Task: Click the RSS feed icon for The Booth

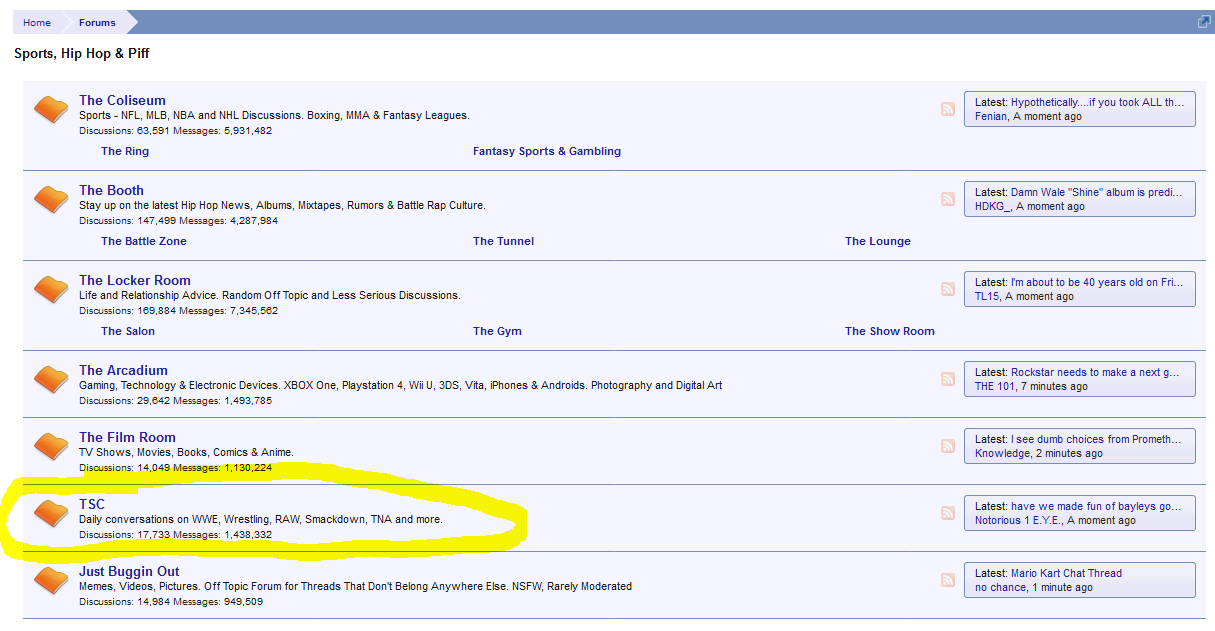Action: tap(947, 199)
